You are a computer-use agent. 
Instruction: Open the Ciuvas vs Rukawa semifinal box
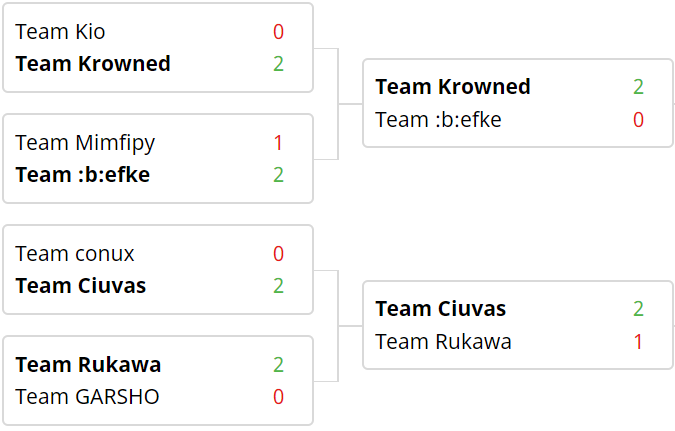point(518,326)
